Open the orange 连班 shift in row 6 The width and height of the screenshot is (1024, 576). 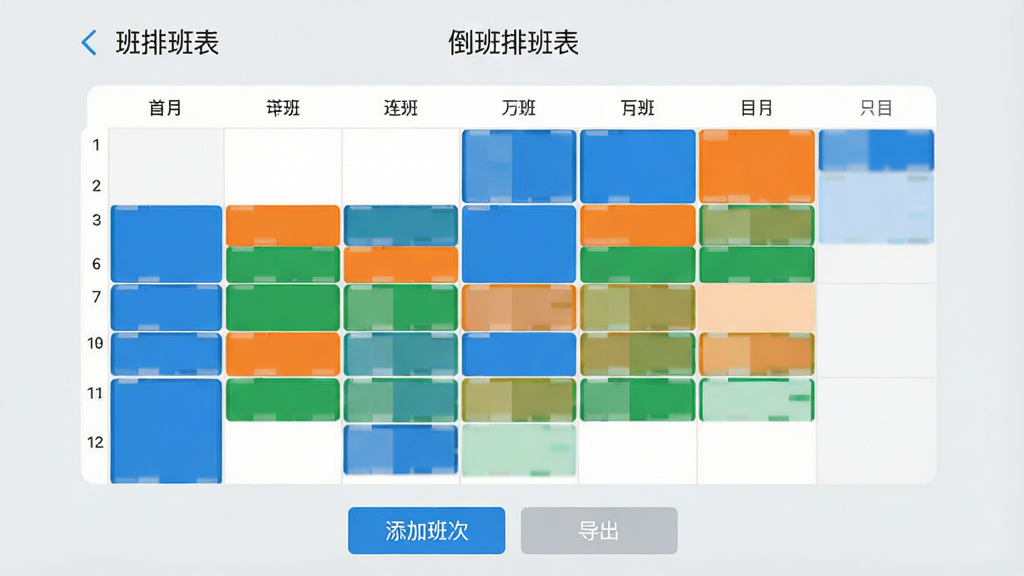click(x=400, y=264)
